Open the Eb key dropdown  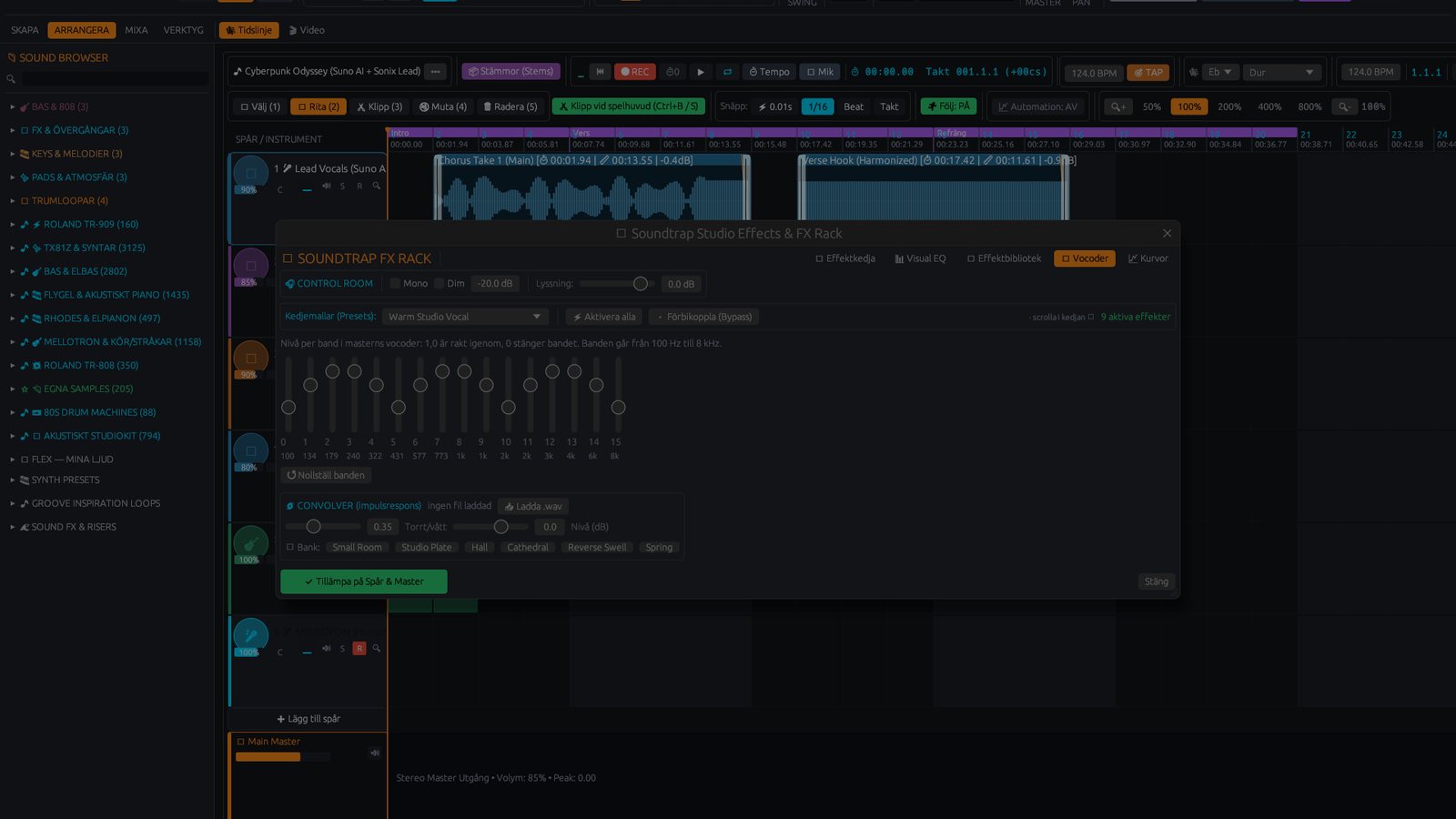pyautogui.click(x=1218, y=72)
